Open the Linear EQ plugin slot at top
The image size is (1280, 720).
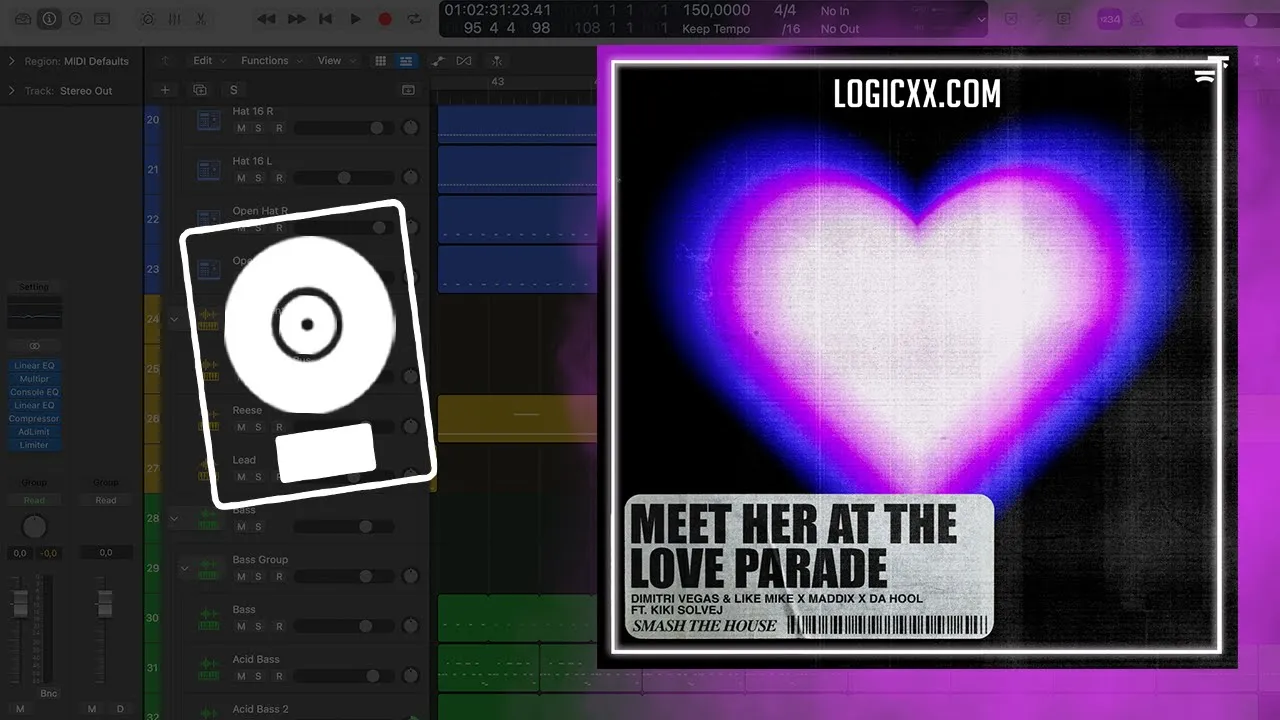coord(34,366)
